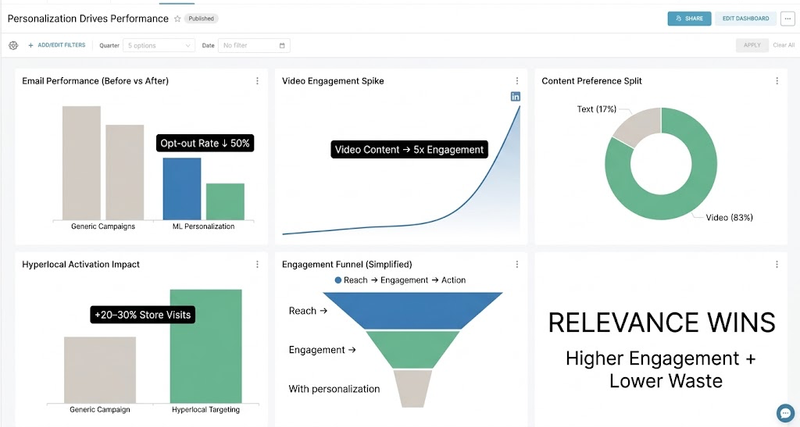The height and width of the screenshot is (427, 800).
Task: Share the dashboard with SHARE button
Action: pyautogui.click(x=689, y=18)
